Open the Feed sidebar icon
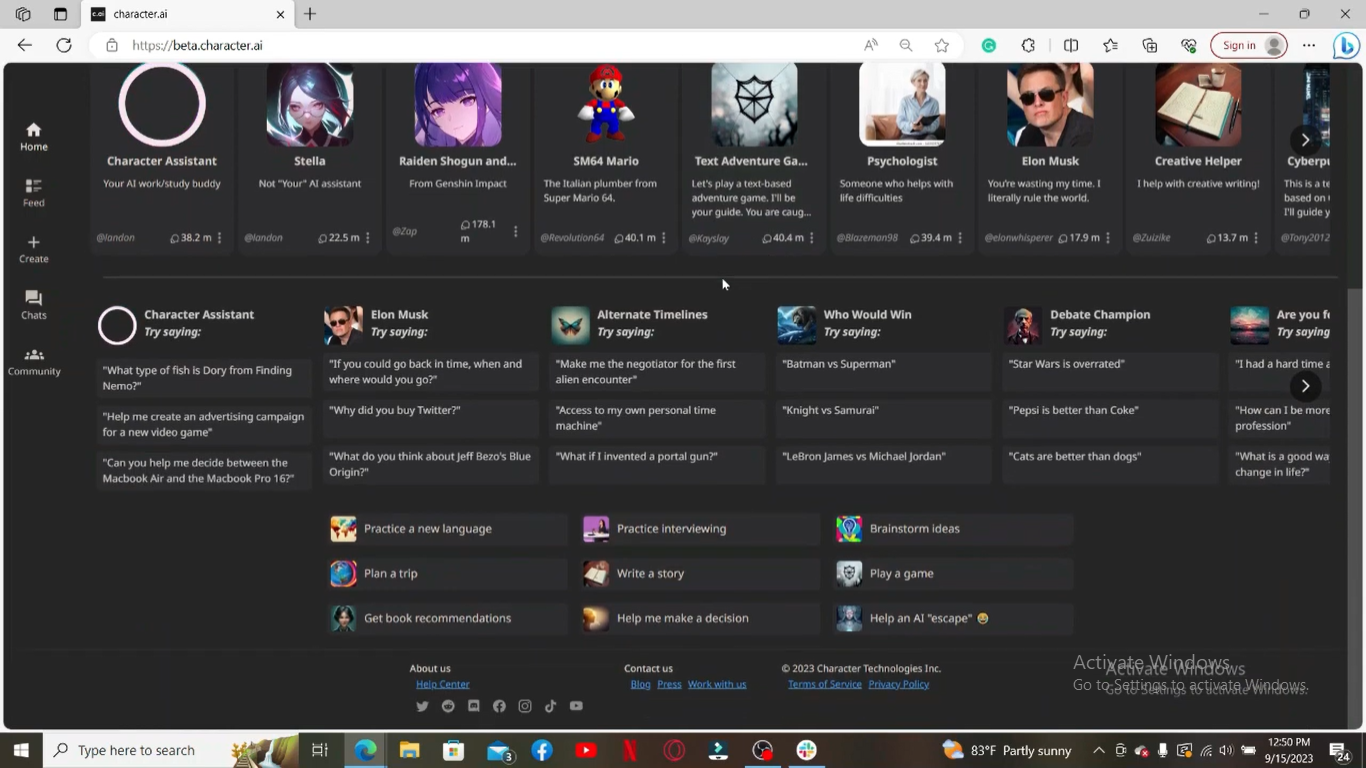 [33, 187]
